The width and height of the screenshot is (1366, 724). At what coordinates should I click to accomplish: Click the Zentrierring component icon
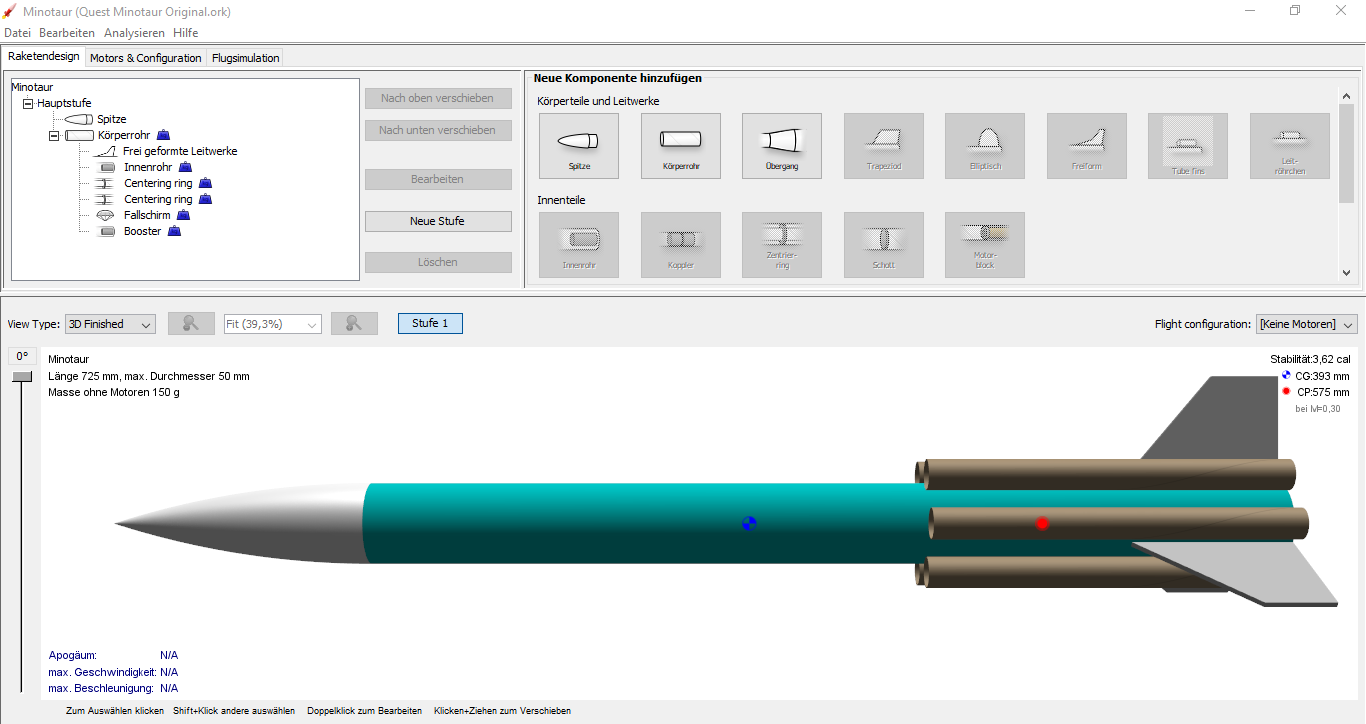(781, 244)
